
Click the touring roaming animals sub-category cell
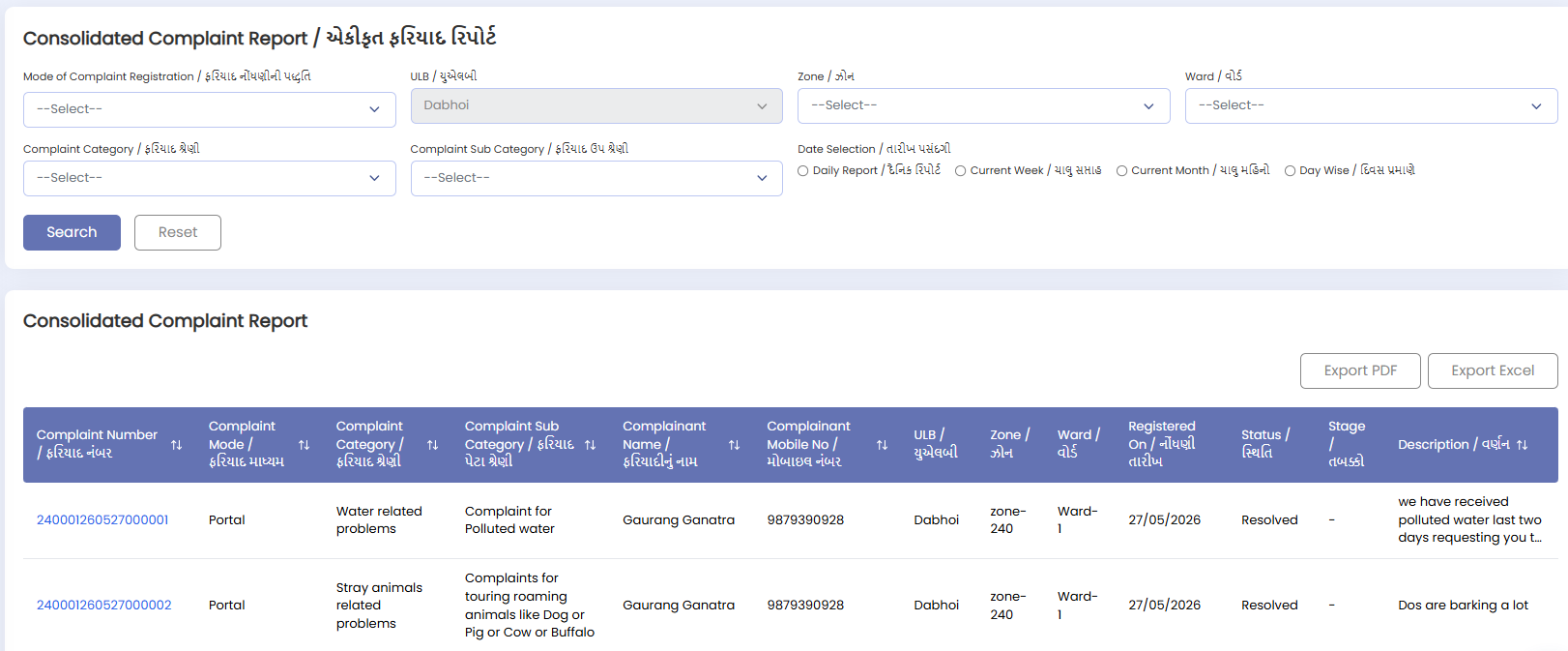(530, 606)
